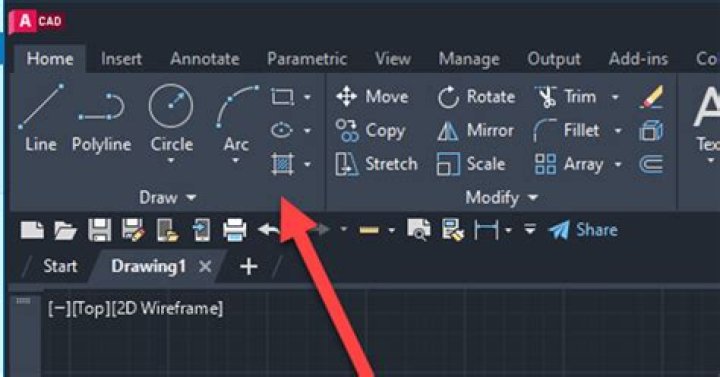Click the Undo arrow
The height and width of the screenshot is (377, 720).
(269, 229)
